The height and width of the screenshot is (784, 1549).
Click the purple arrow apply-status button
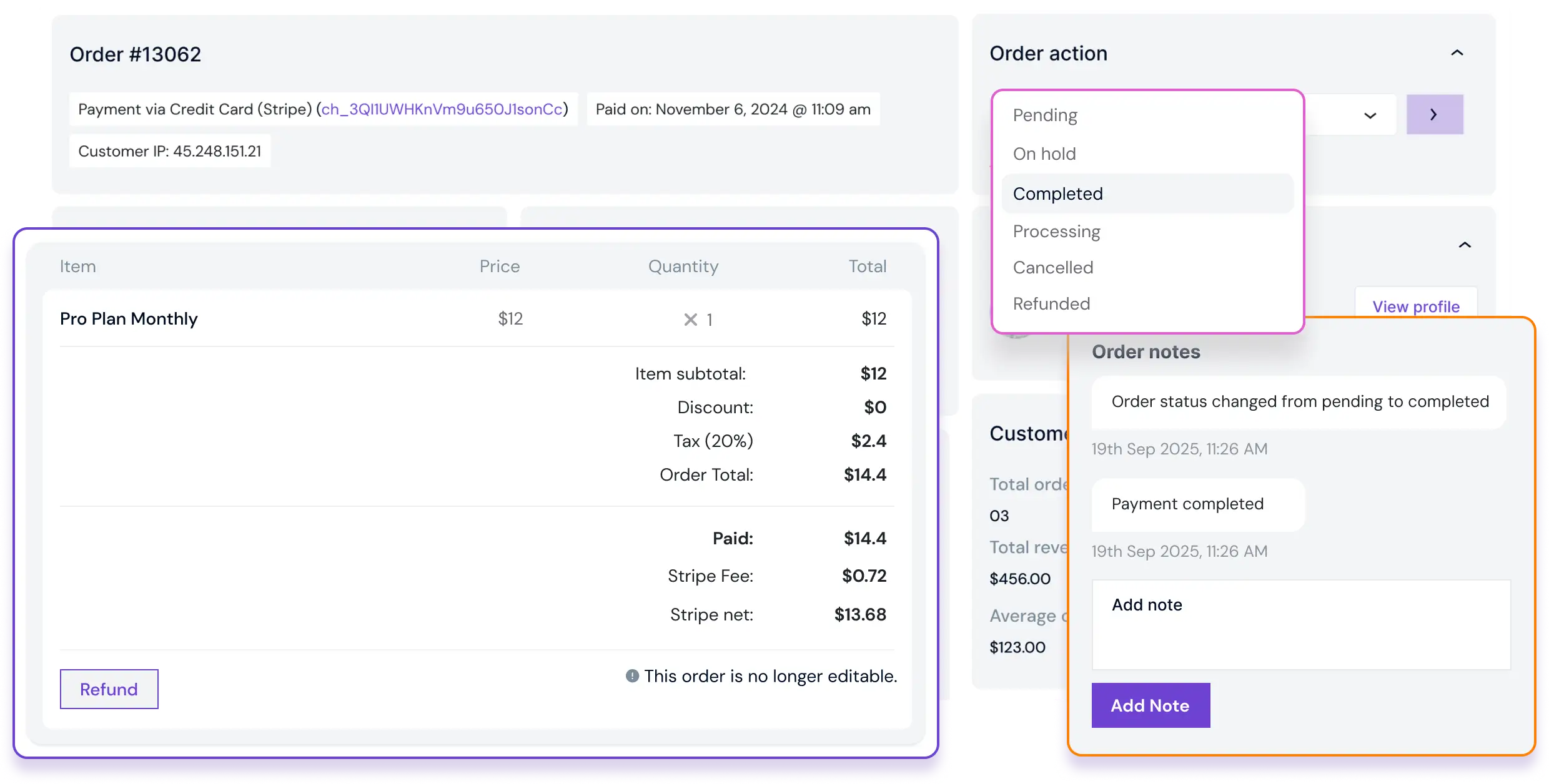(1434, 115)
